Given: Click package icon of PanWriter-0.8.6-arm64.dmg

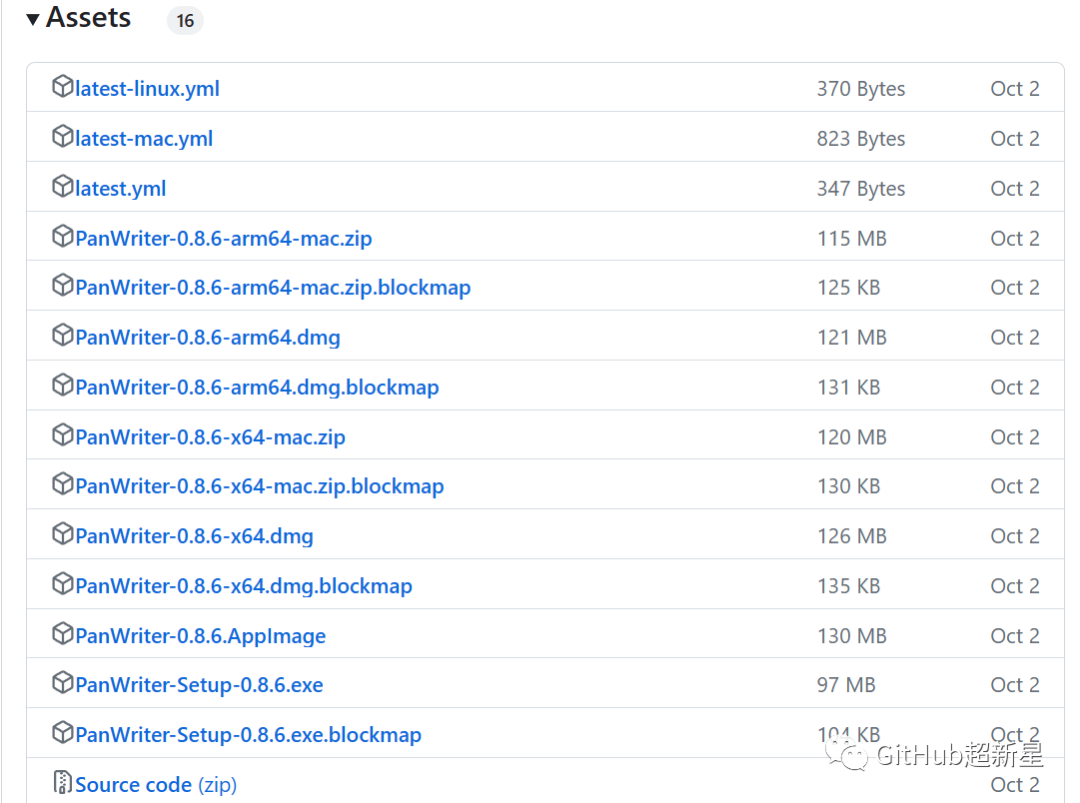Looking at the screenshot, I should [63, 335].
